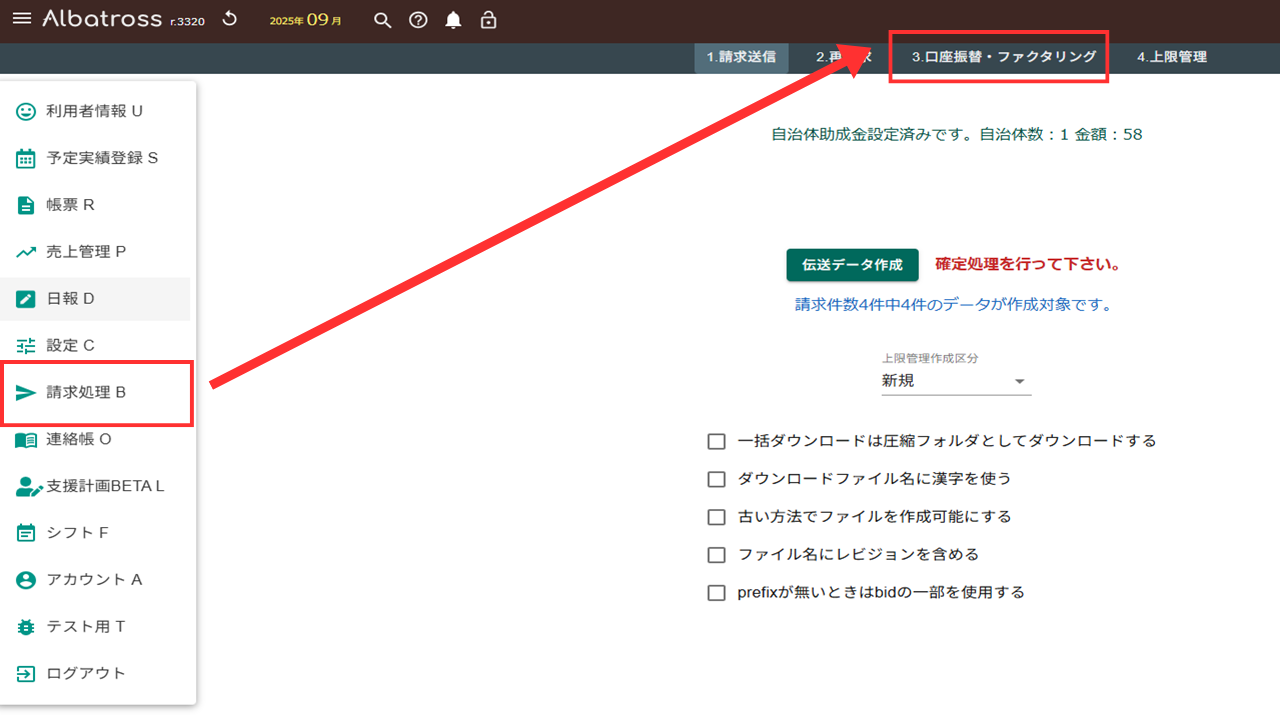Image resolution: width=1280 pixels, height=720 pixels.
Task: Open 請求処理 B in sidebar
Action: coord(86,392)
